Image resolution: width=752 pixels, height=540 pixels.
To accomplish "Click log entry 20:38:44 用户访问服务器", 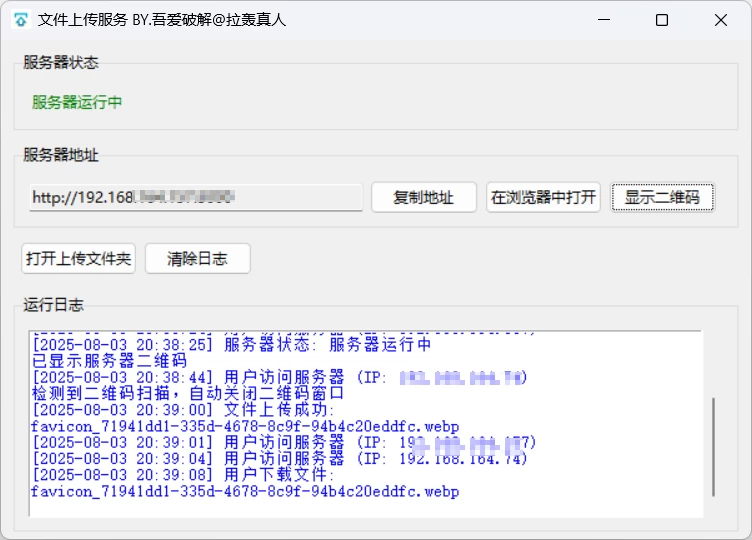I will coord(280,377).
